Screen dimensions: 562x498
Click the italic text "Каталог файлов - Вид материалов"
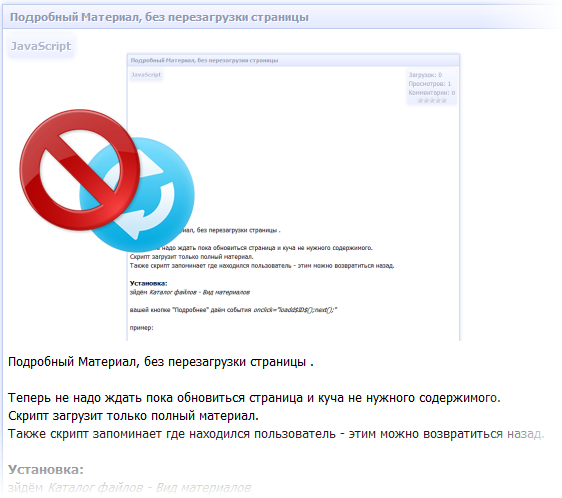[149, 488]
